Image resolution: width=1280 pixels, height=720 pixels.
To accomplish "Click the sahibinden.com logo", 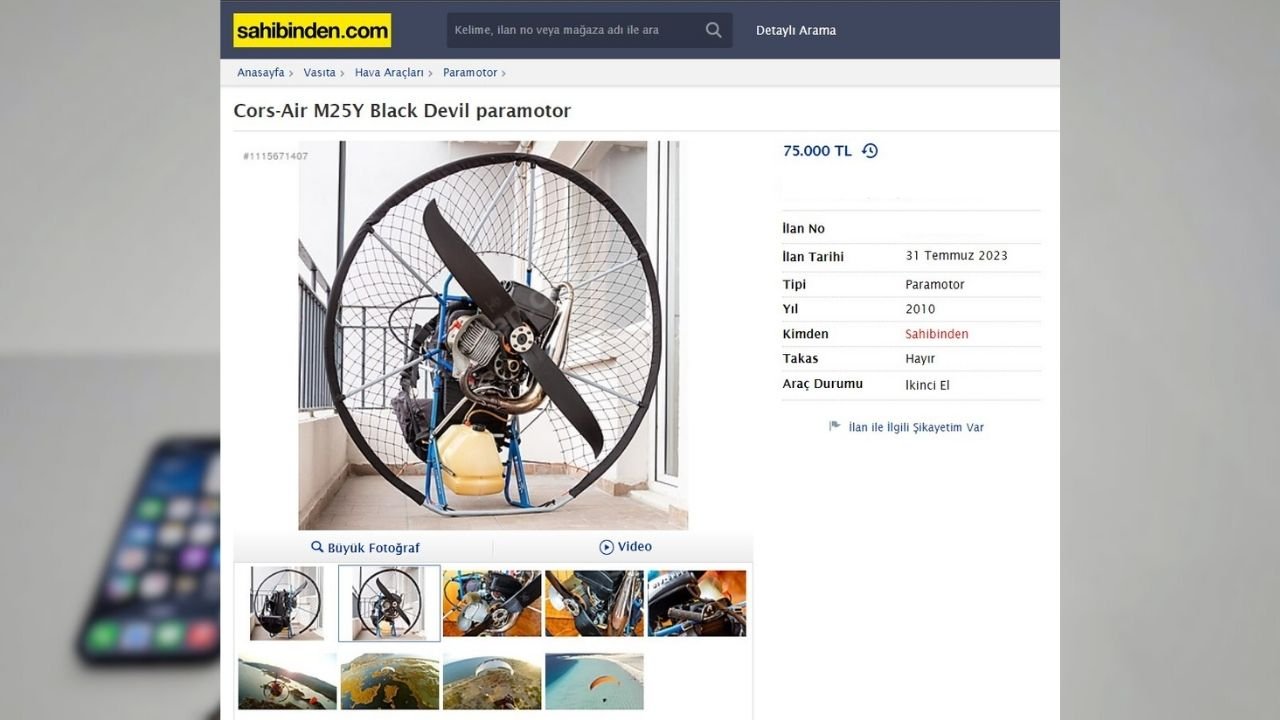I will 312,30.
